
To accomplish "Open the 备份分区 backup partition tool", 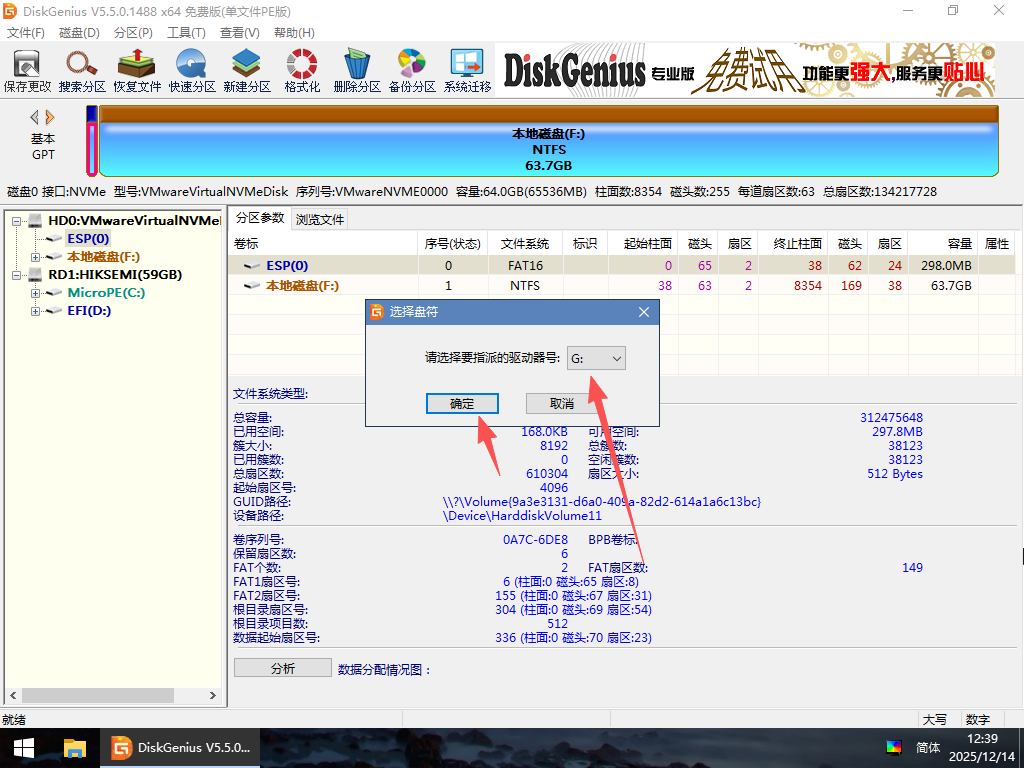I will point(412,70).
